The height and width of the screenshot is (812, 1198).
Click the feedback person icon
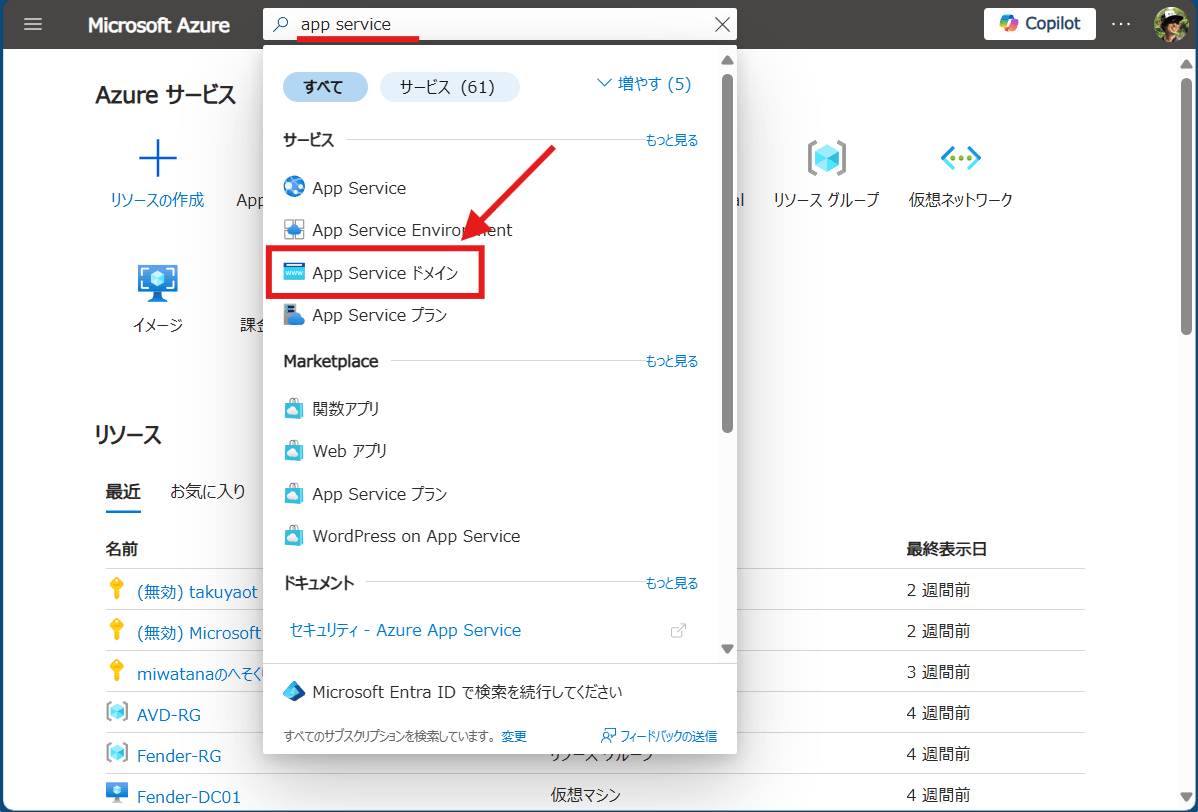pyautogui.click(x=608, y=736)
